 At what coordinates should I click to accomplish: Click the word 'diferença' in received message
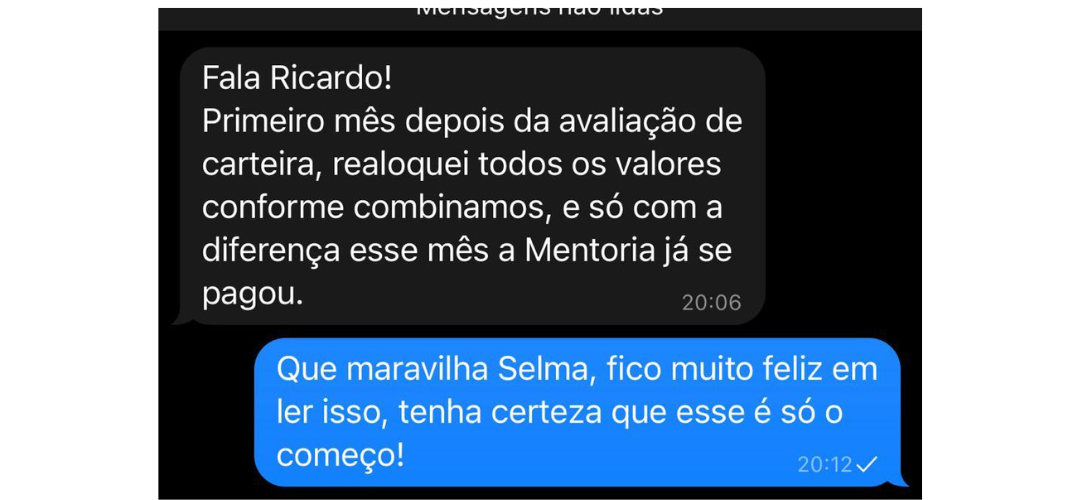(271, 251)
